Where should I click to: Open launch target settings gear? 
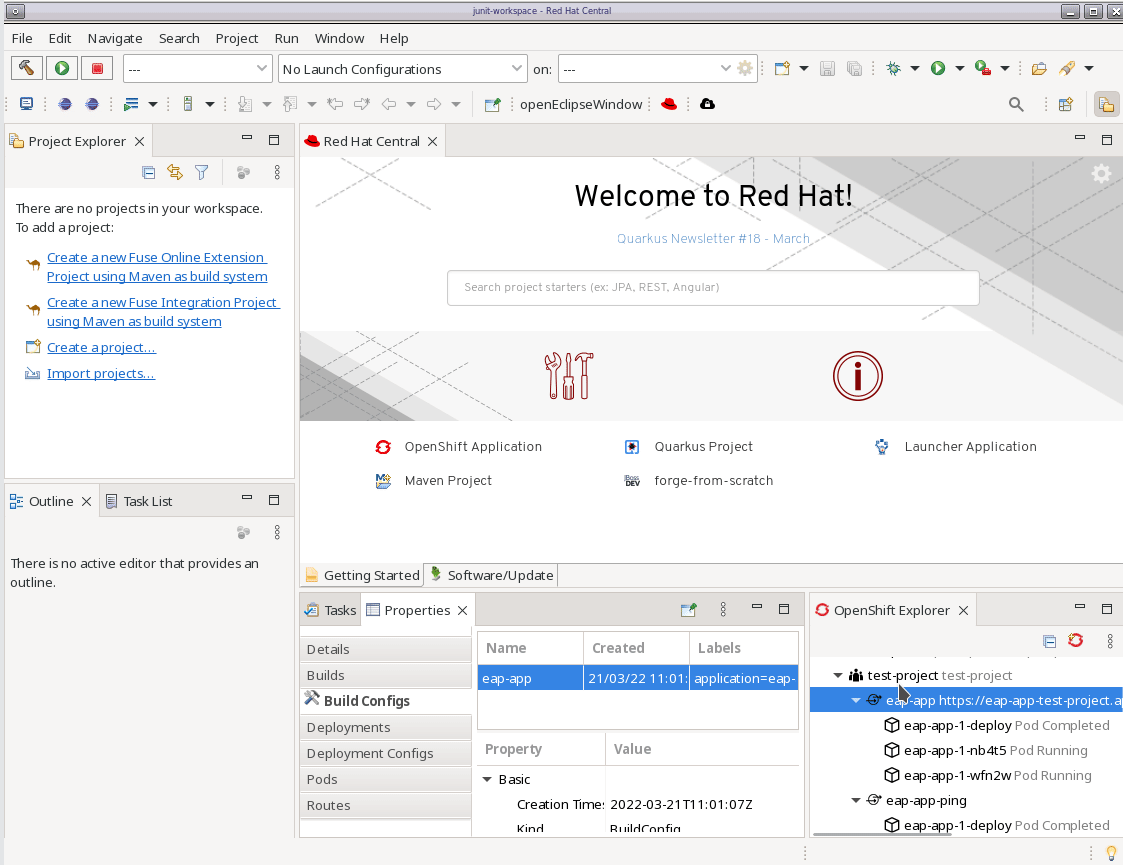point(745,69)
